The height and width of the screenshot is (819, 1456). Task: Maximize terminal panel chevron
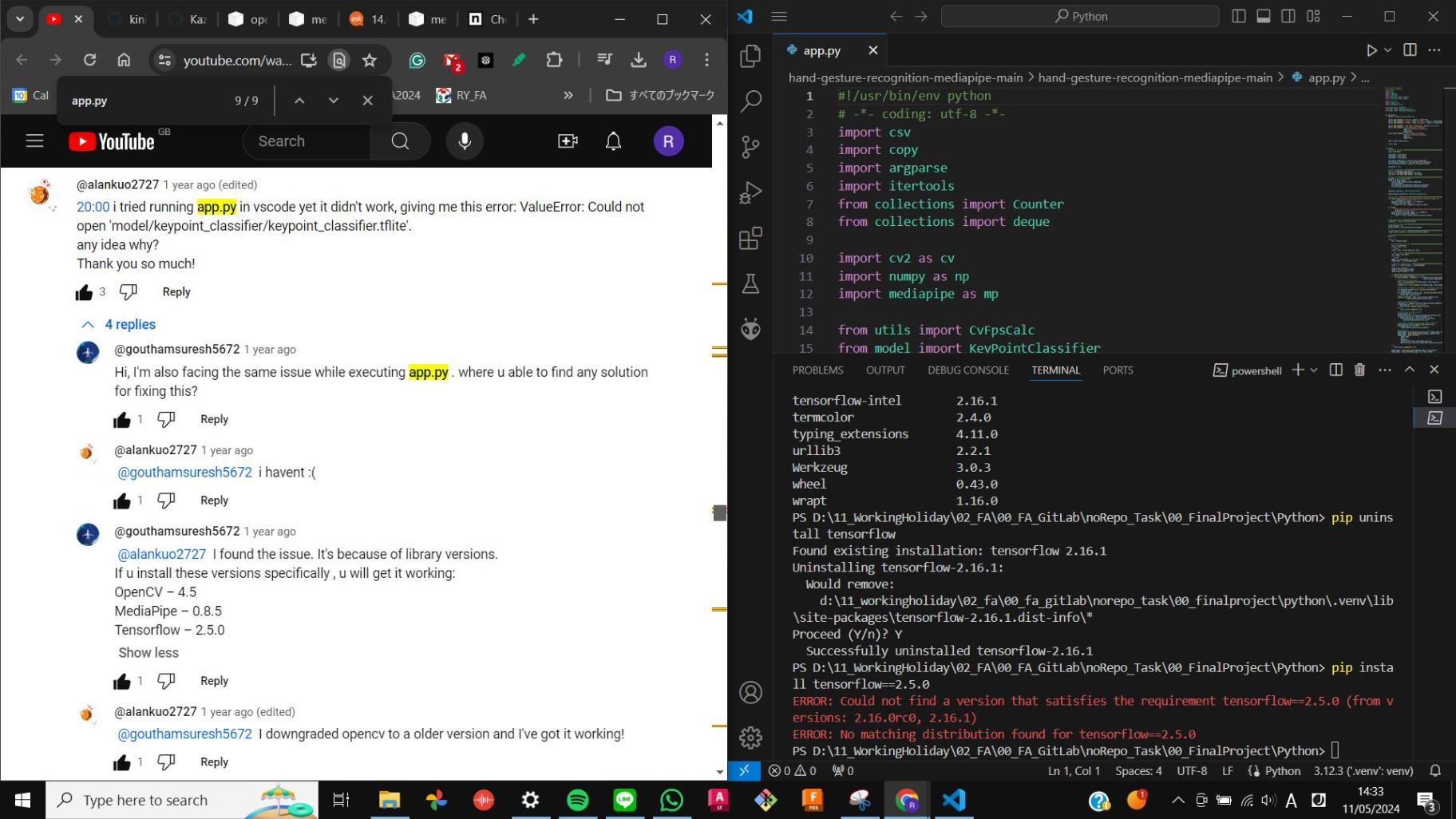(1410, 370)
